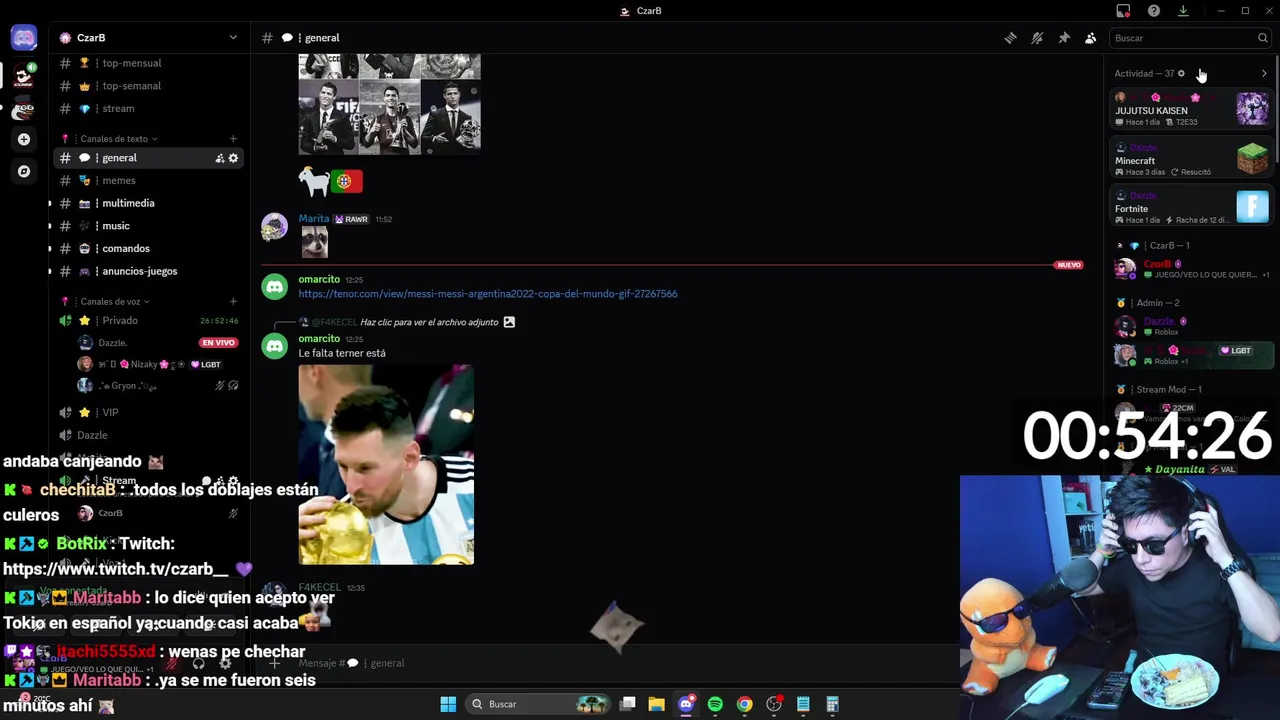Toggle member list icon in header

tap(1091, 38)
